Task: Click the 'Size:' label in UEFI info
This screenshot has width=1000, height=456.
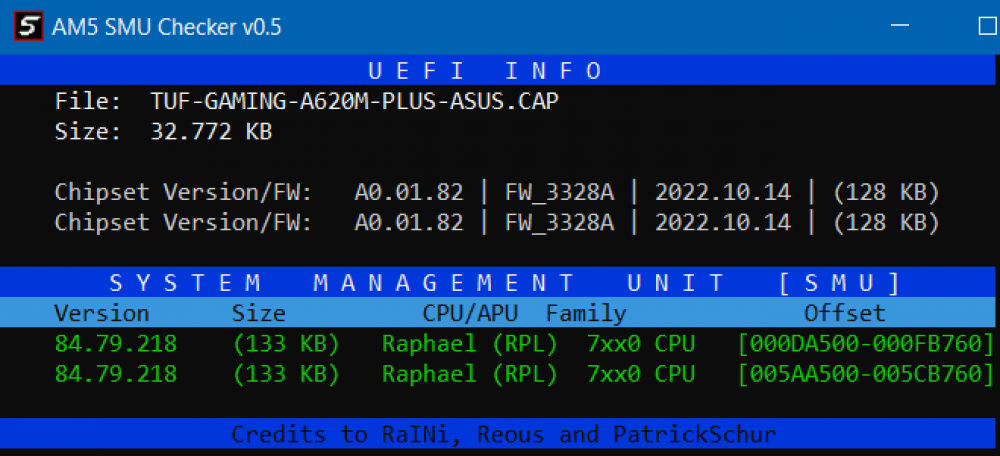Action: pos(88,132)
